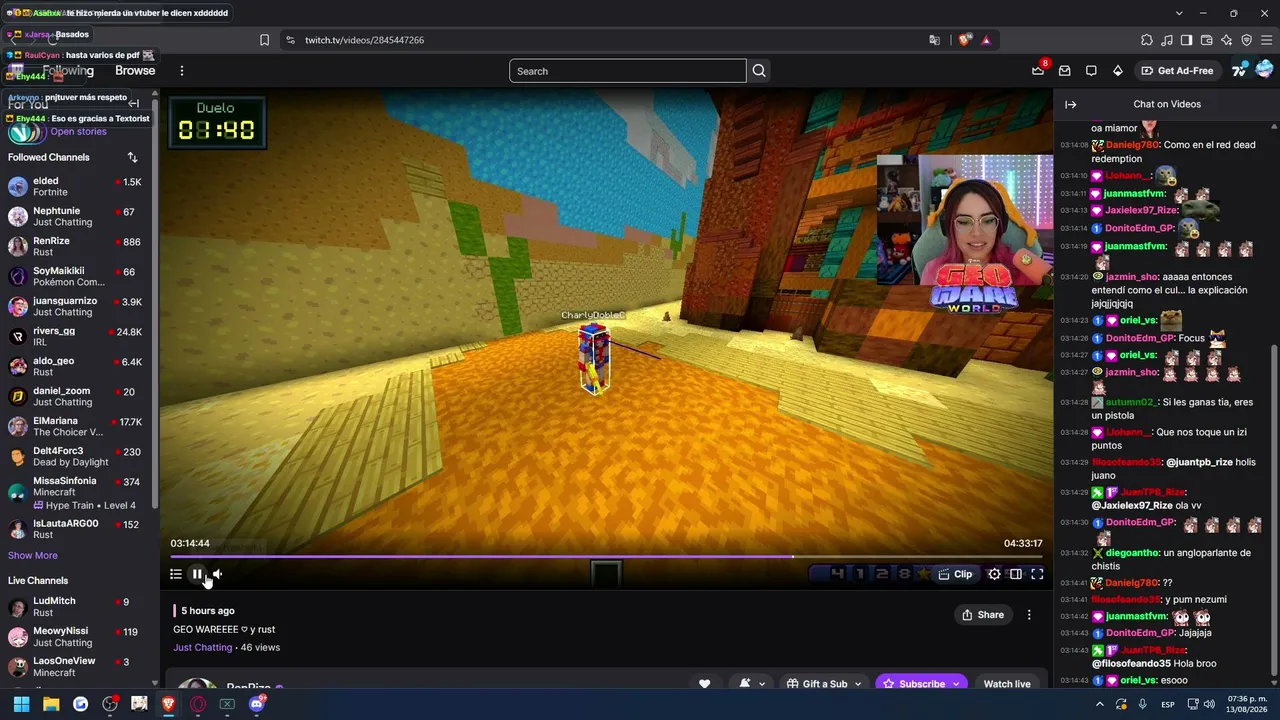Open the notification bell dropdown
1280x720 pixels.
tap(751, 684)
